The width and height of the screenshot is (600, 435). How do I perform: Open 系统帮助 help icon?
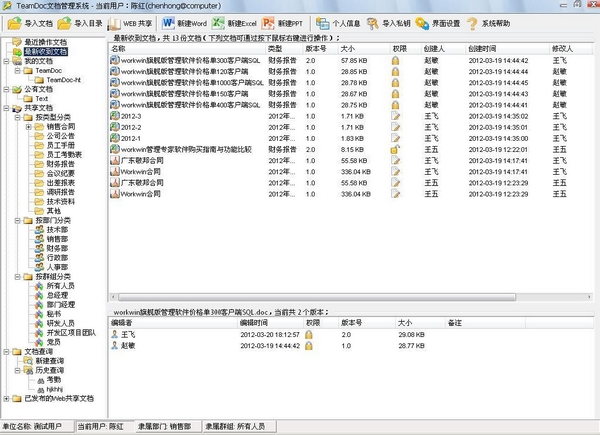(x=472, y=24)
